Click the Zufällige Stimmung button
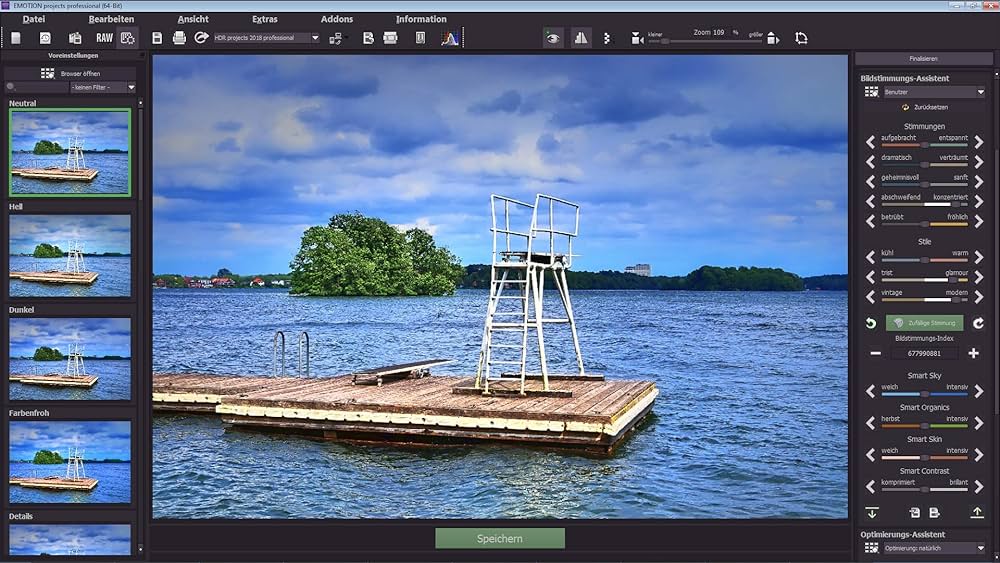Viewport: 1000px width, 563px height. [925, 323]
